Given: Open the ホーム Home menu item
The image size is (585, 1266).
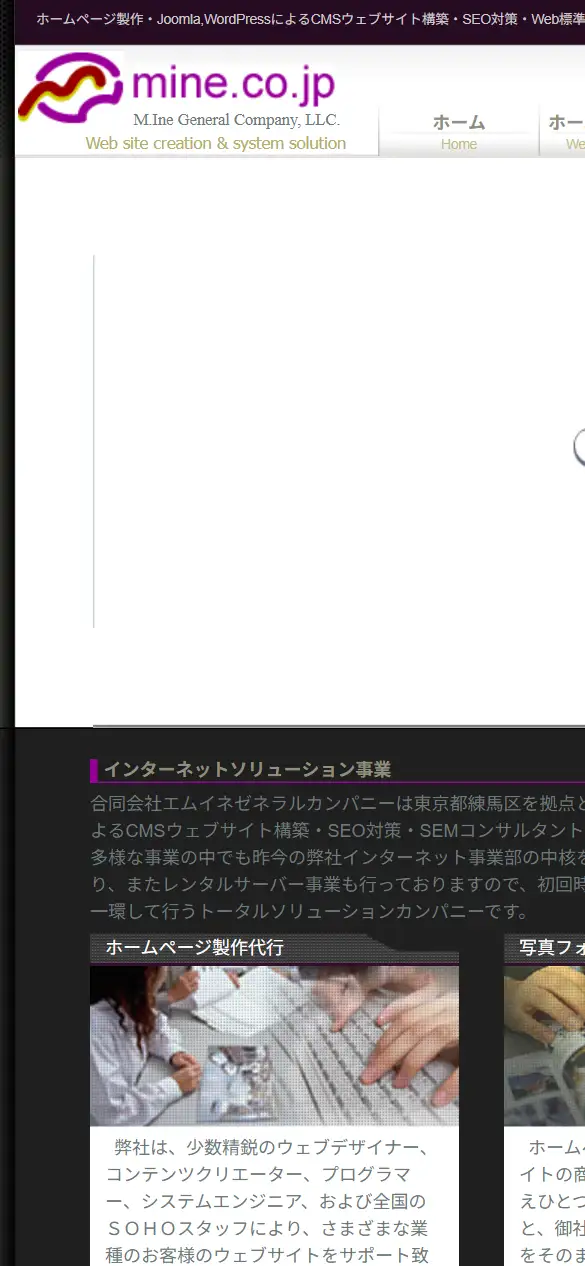Looking at the screenshot, I should tap(459, 131).
